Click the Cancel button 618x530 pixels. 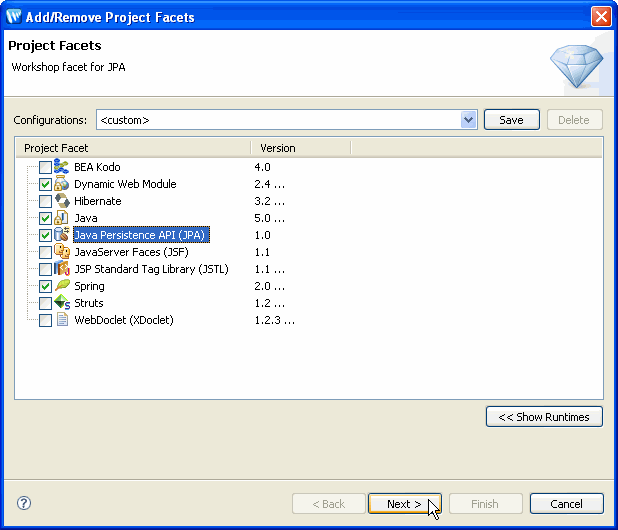566,504
